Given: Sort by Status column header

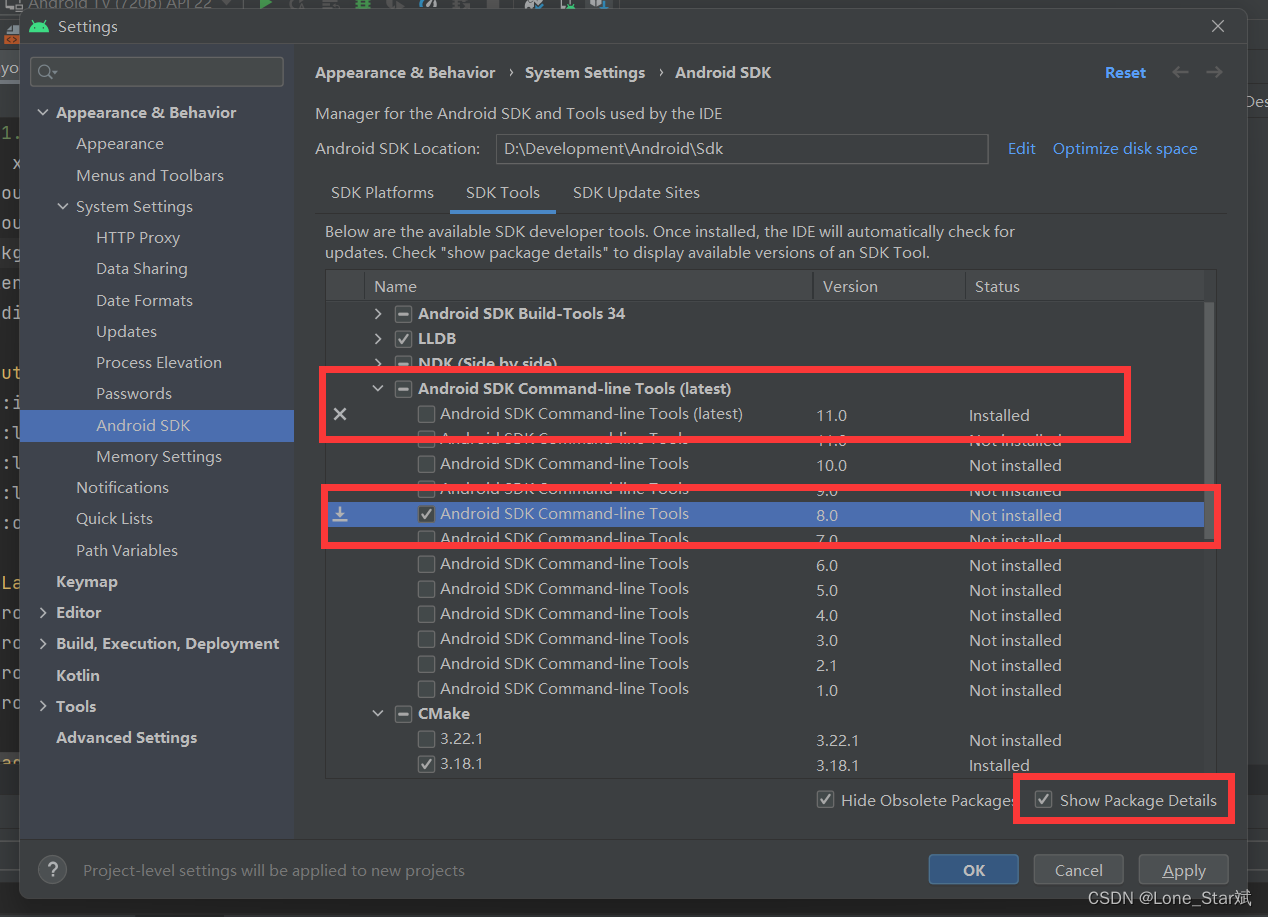Looking at the screenshot, I should tap(1085, 286).
